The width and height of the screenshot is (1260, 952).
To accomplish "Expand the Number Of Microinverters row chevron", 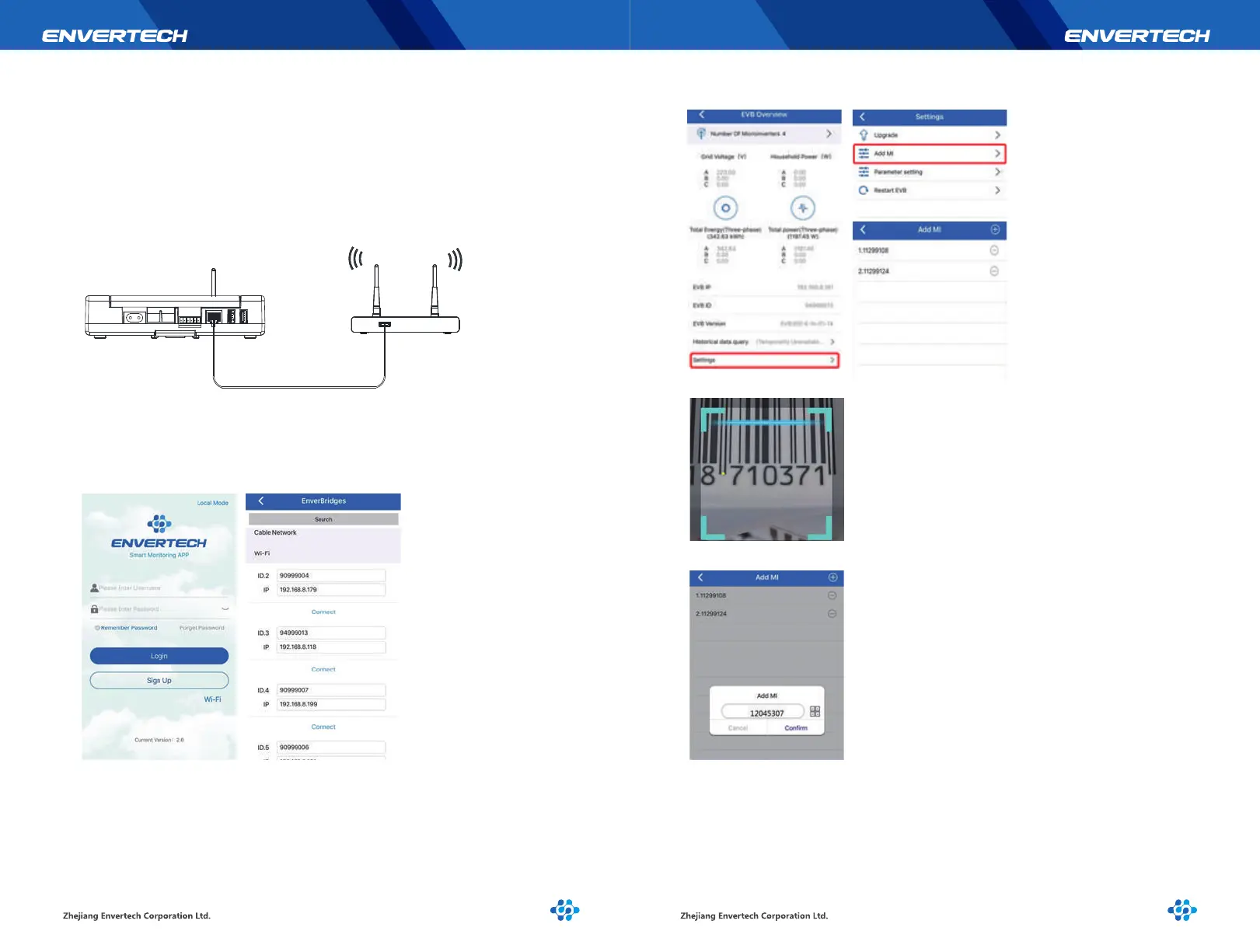I will click(829, 134).
